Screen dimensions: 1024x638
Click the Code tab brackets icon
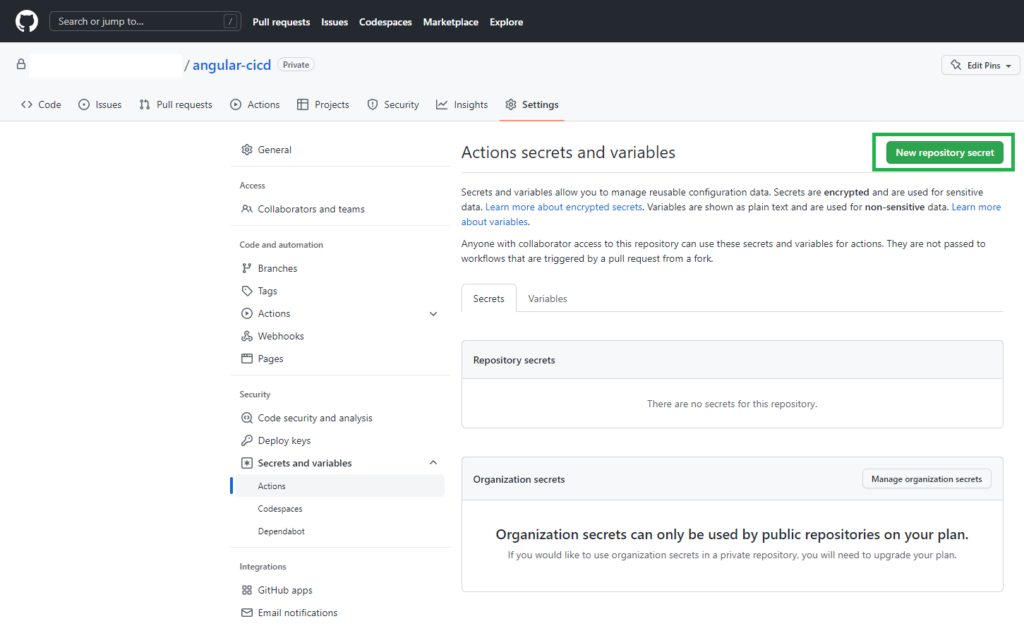click(x=27, y=104)
